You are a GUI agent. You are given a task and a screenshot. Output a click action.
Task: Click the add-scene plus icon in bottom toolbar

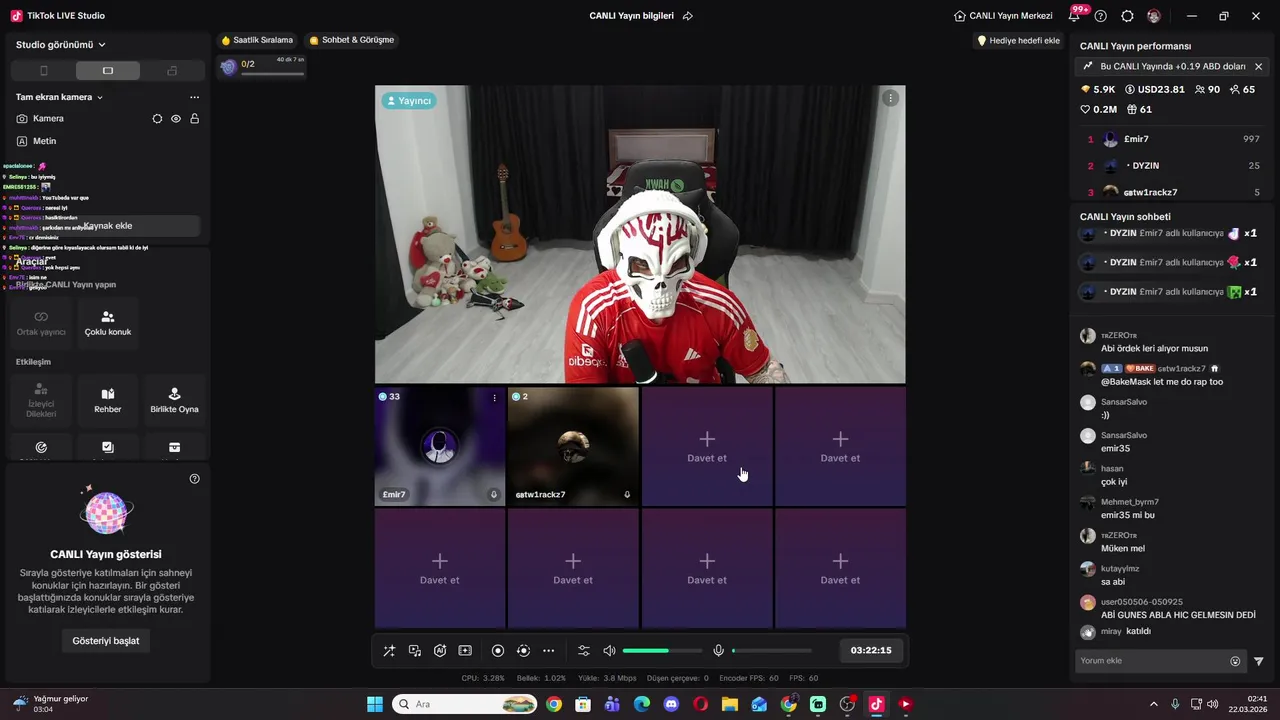click(465, 651)
